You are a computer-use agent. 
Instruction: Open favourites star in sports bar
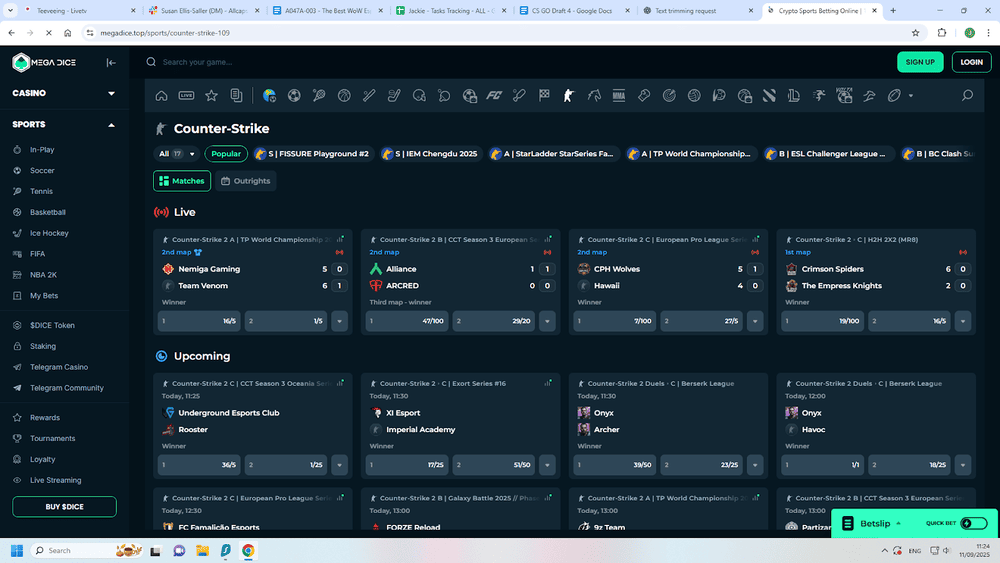pyautogui.click(x=211, y=96)
